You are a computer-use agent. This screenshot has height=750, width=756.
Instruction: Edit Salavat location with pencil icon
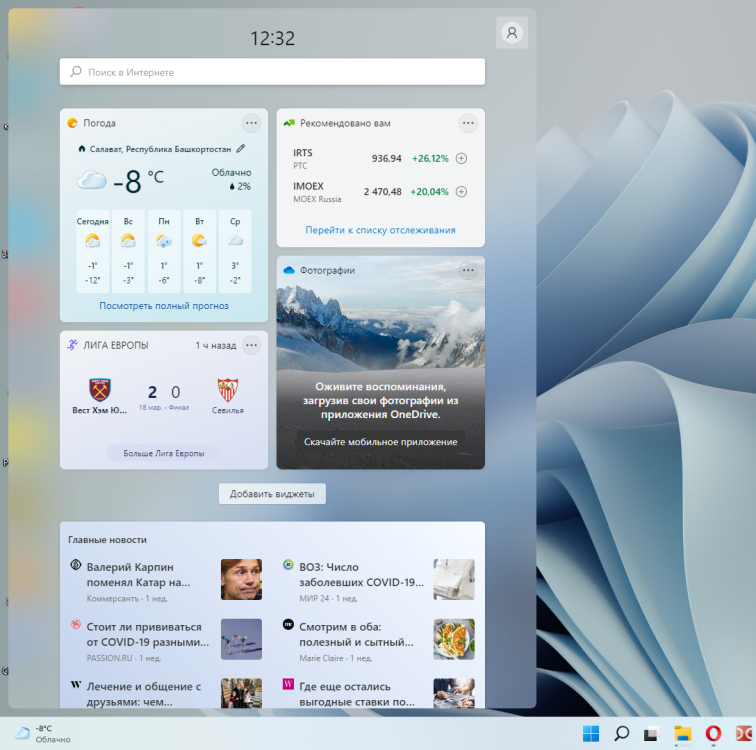point(241,148)
